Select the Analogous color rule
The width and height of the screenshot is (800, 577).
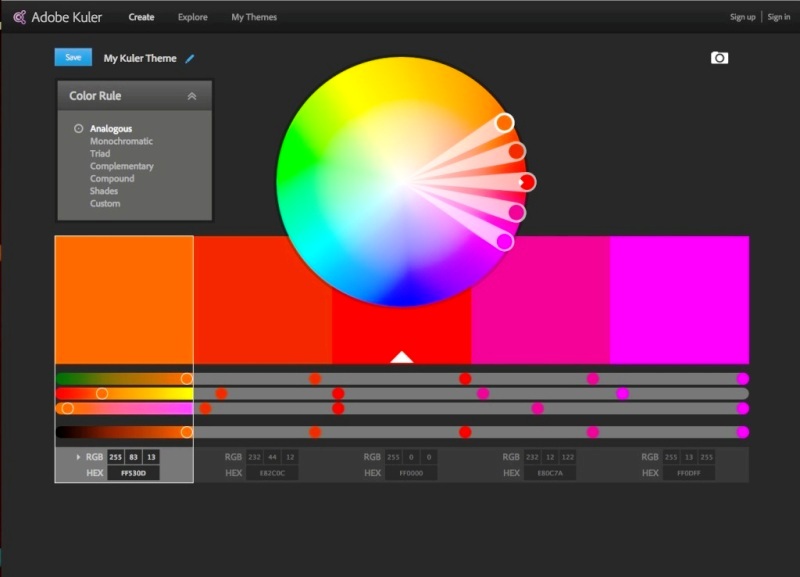click(111, 129)
